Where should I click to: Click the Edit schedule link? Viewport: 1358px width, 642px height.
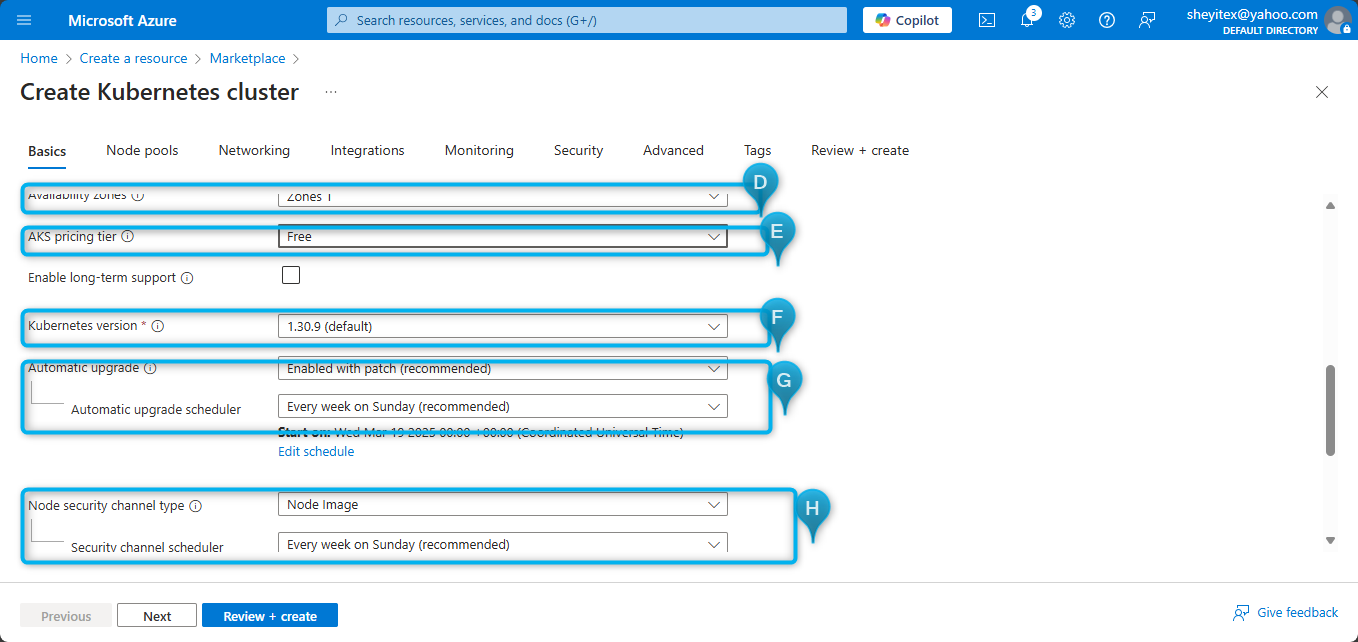pos(316,451)
